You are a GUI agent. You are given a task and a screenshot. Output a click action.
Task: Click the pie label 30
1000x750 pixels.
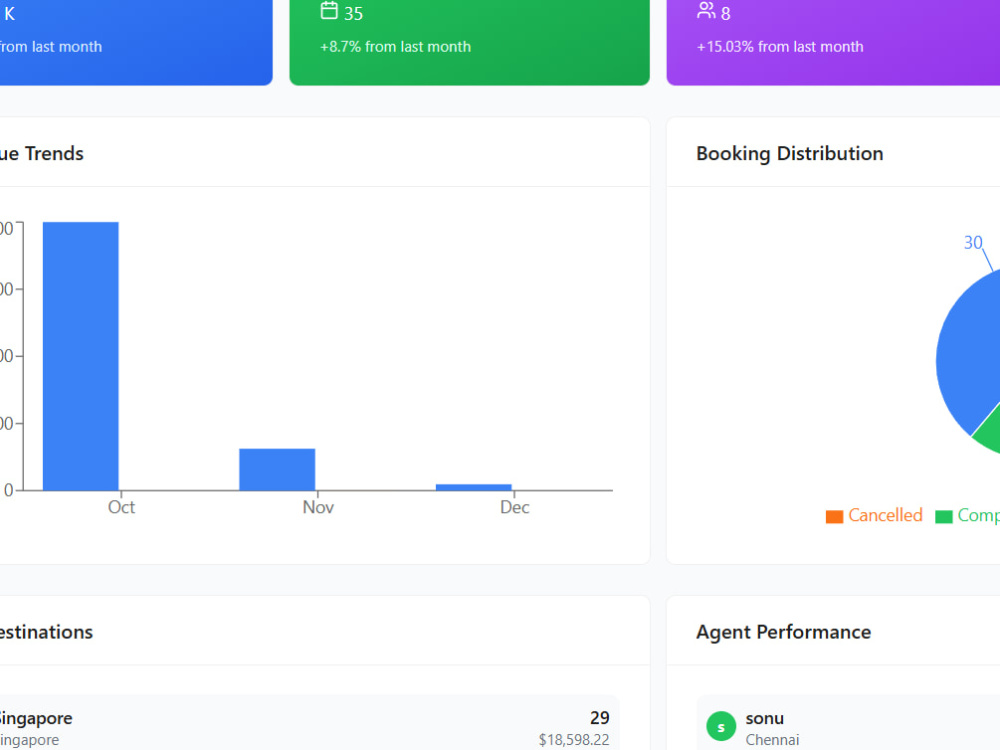[973, 243]
